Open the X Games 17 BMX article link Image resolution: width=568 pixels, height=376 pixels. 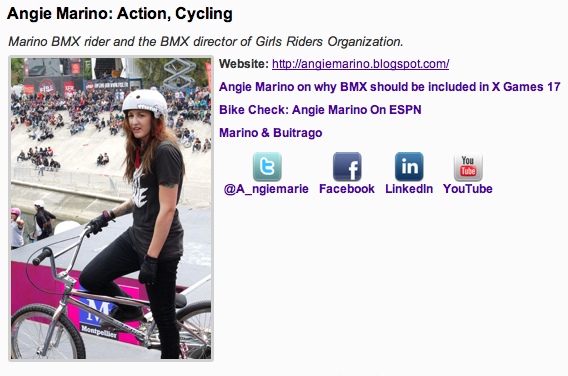[x=390, y=87]
